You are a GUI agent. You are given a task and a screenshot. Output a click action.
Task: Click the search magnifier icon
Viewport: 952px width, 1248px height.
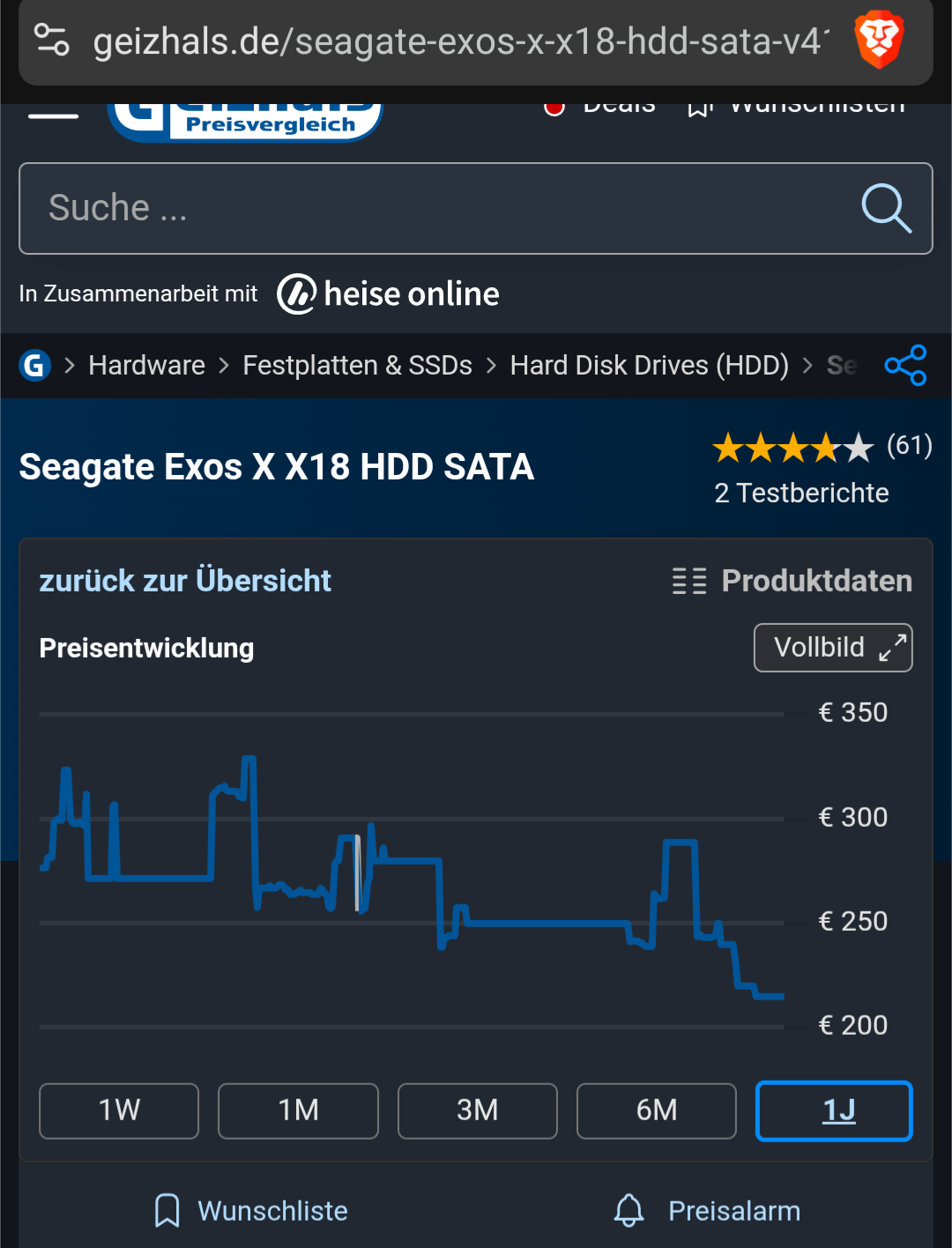885,209
